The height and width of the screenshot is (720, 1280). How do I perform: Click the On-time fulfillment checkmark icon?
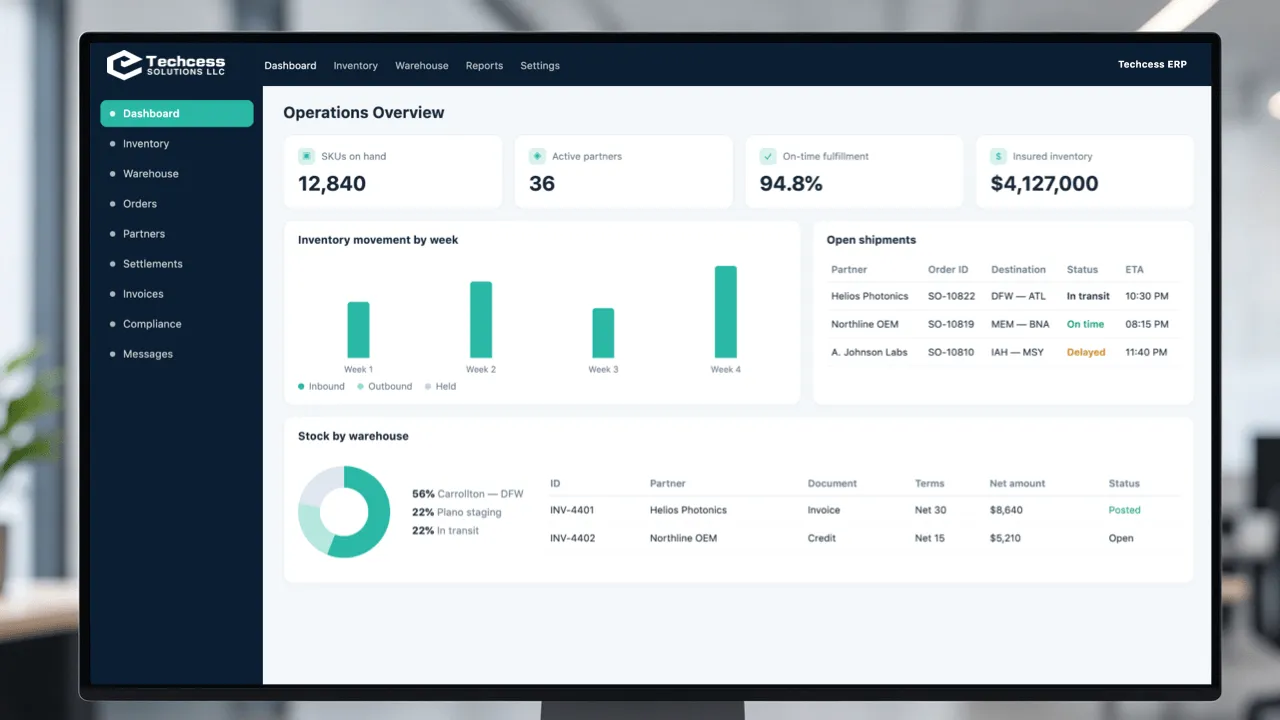(x=768, y=156)
